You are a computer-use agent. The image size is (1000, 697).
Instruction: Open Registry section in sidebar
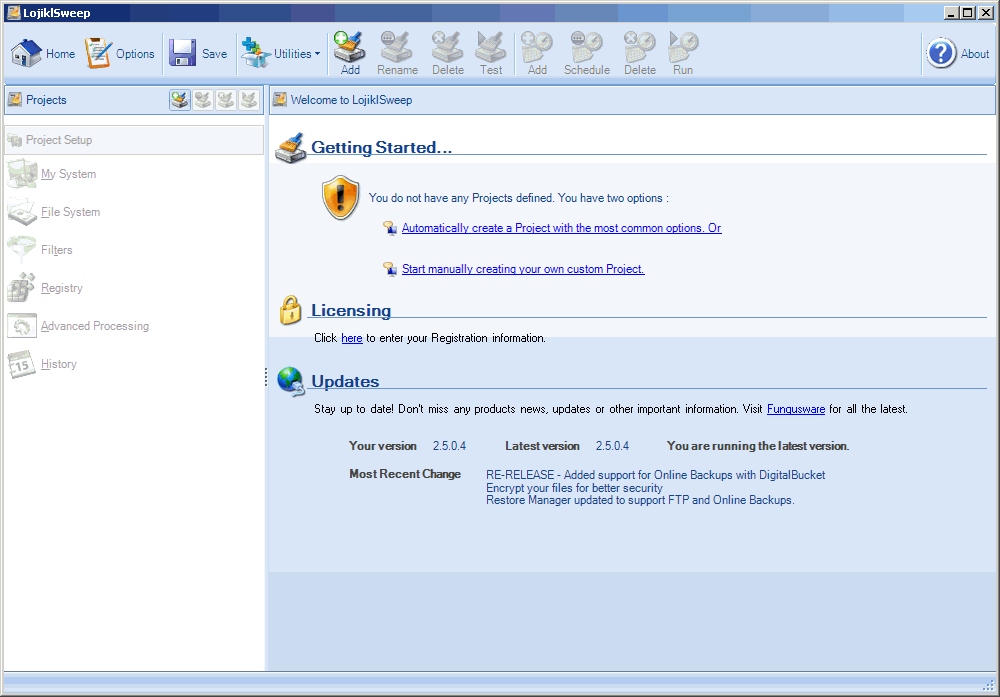click(x=61, y=288)
